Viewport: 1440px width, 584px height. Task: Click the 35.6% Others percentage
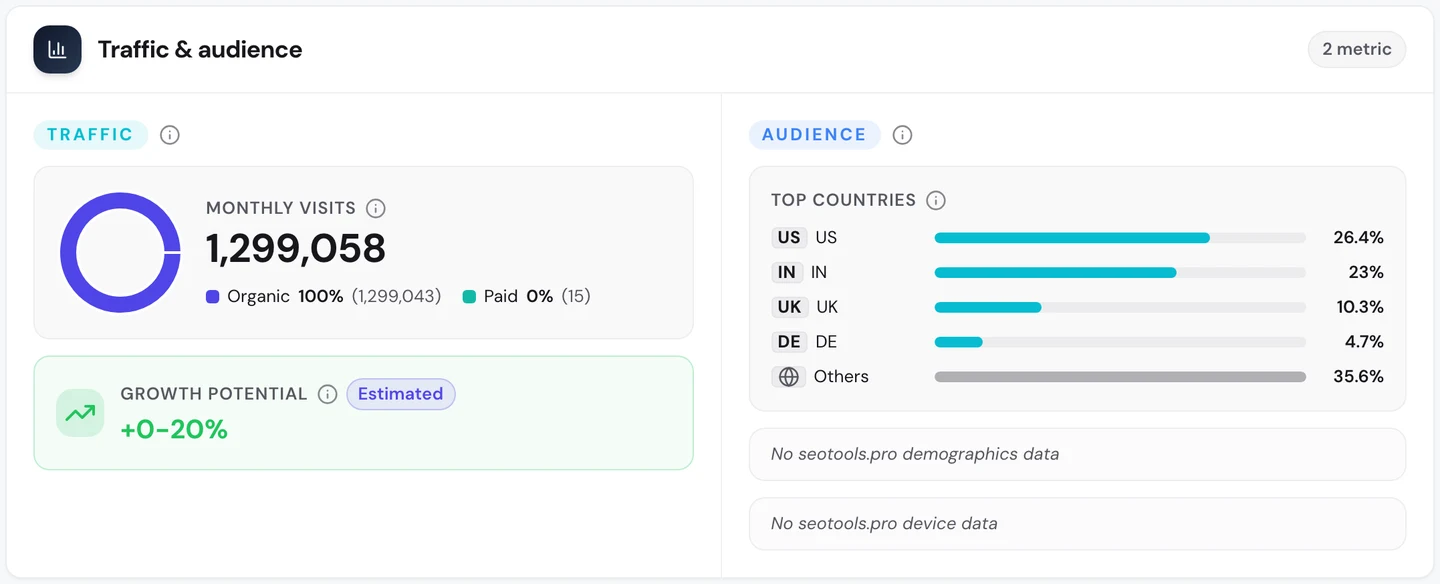tap(1358, 377)
